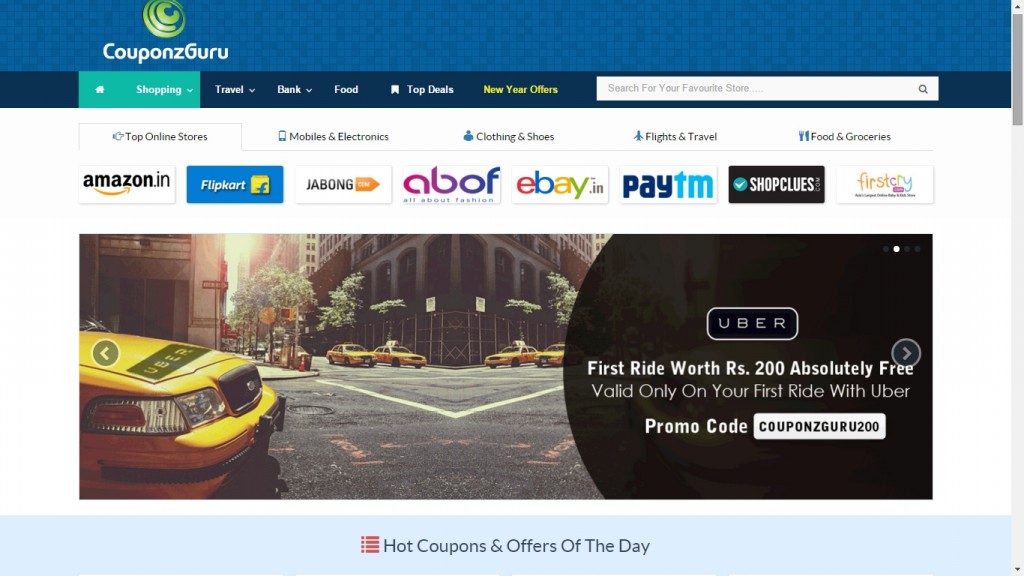The image size is (1024, 576).
Task: Show the next banner slide
Action: [x=906, y=353]
